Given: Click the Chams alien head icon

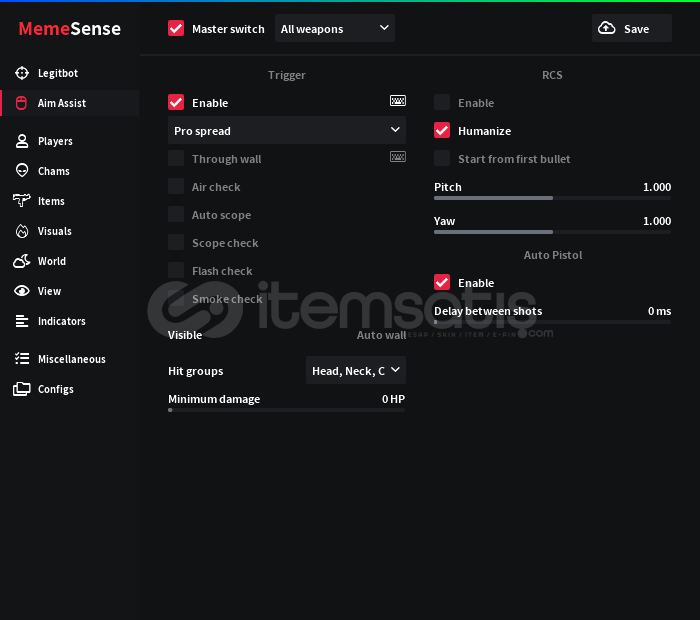Looking at the screenshot, I should coord(21,171).
